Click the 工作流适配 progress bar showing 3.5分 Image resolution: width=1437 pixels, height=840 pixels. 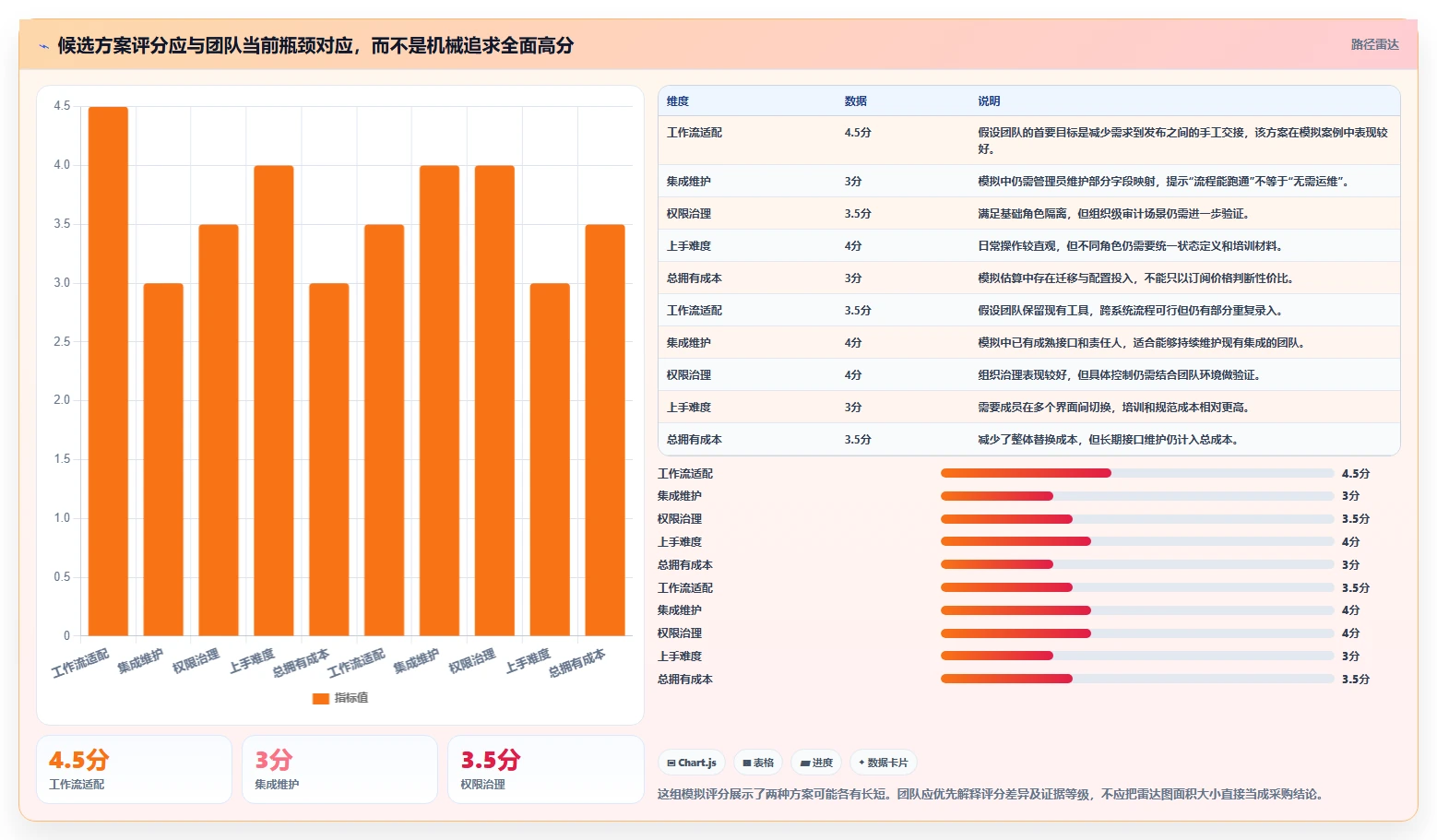(1137, 587)
